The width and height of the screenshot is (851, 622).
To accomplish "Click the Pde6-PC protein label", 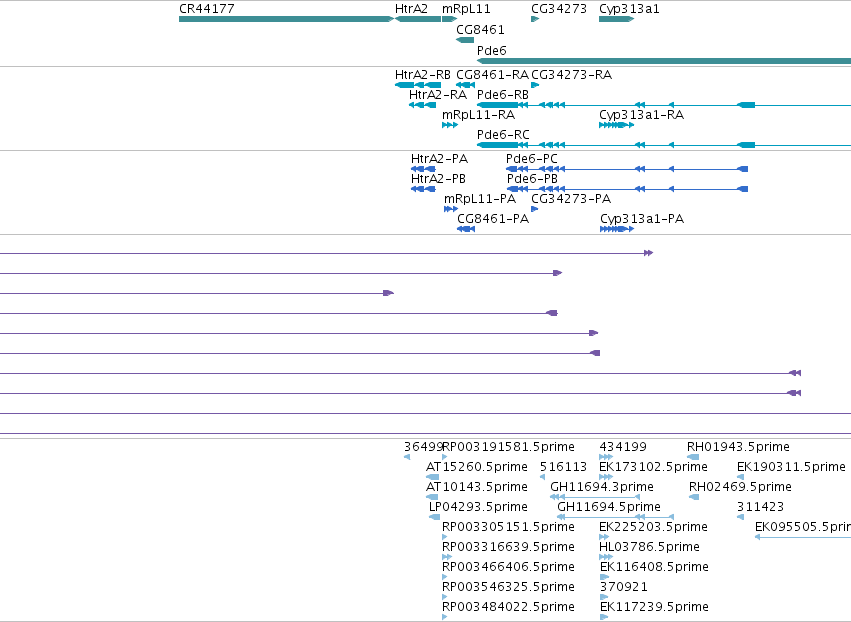I will [x=531, y=159].
